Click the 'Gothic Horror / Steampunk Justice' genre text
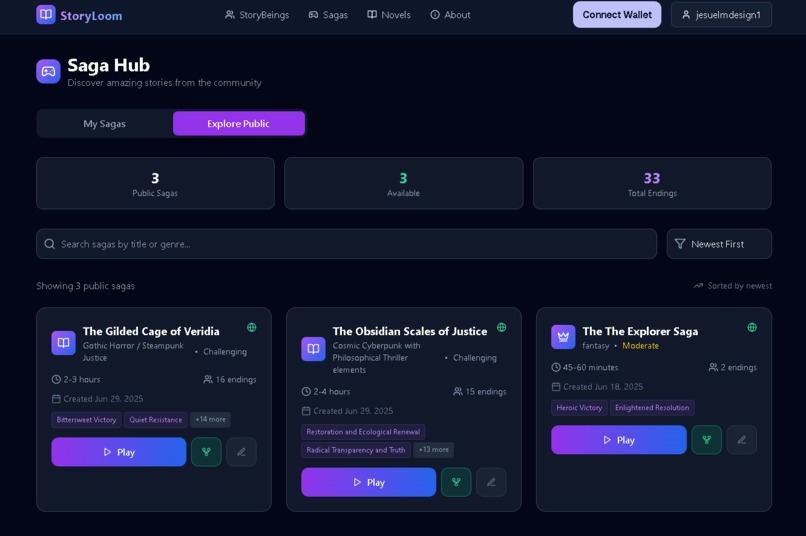This screenshot has width=806, height=536. tap(133, 352)
